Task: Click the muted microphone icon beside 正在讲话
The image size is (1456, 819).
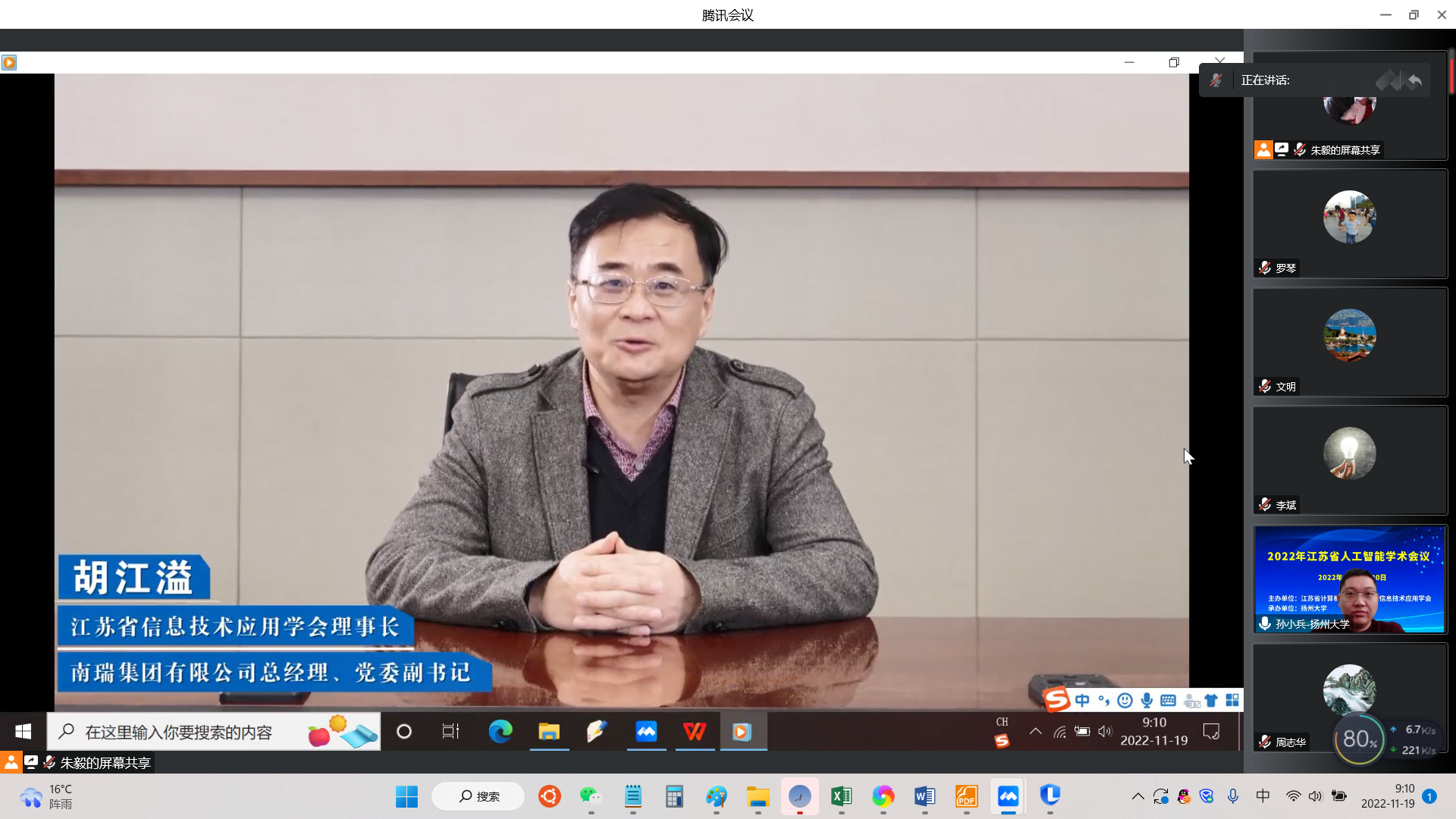Action: (x=1216, y=80)
